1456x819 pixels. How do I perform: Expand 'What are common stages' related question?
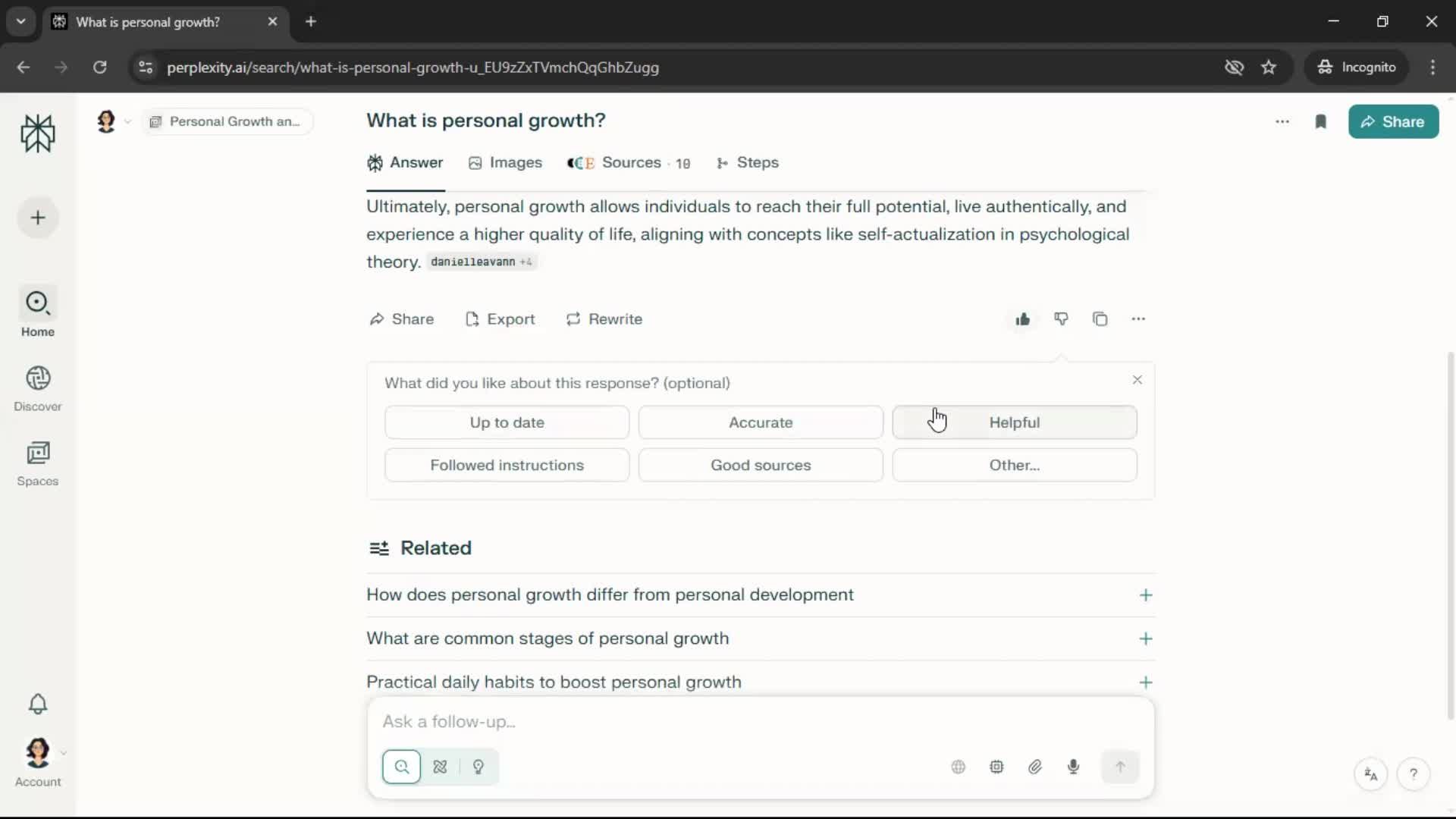pyautogui.click(x=1145, y=639)
